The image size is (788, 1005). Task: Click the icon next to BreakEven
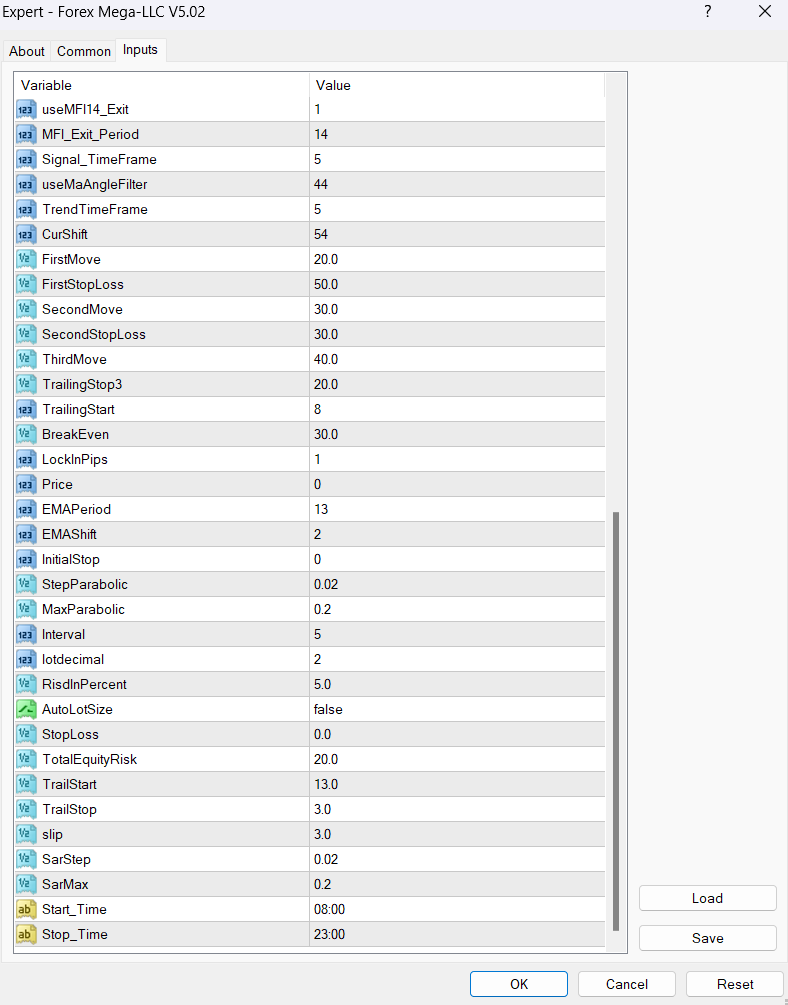(26, 435)
